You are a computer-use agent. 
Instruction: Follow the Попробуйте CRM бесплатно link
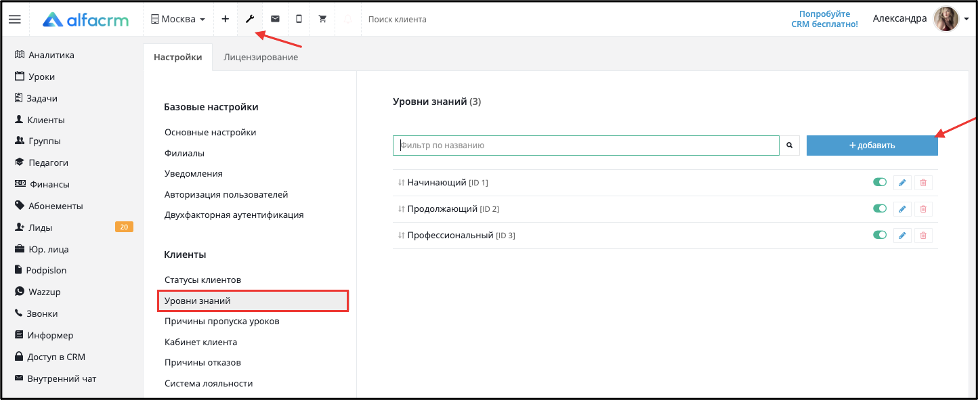pyautogui.click(x=829, y=19)
